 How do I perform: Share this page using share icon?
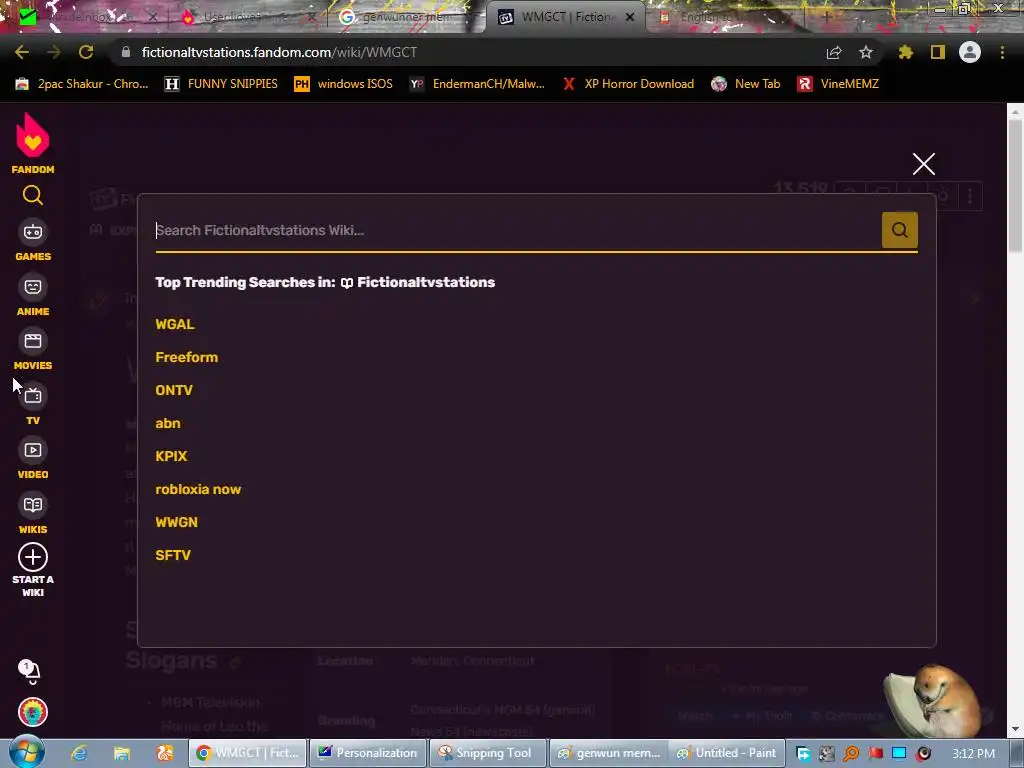coord(834,52)
